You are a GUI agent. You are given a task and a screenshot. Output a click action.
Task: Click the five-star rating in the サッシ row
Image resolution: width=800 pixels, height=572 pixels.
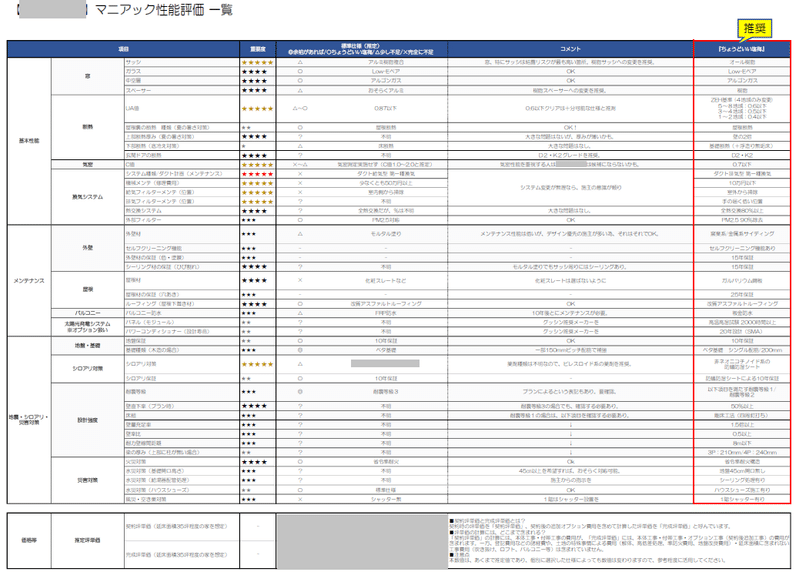[x=258, y=62]
